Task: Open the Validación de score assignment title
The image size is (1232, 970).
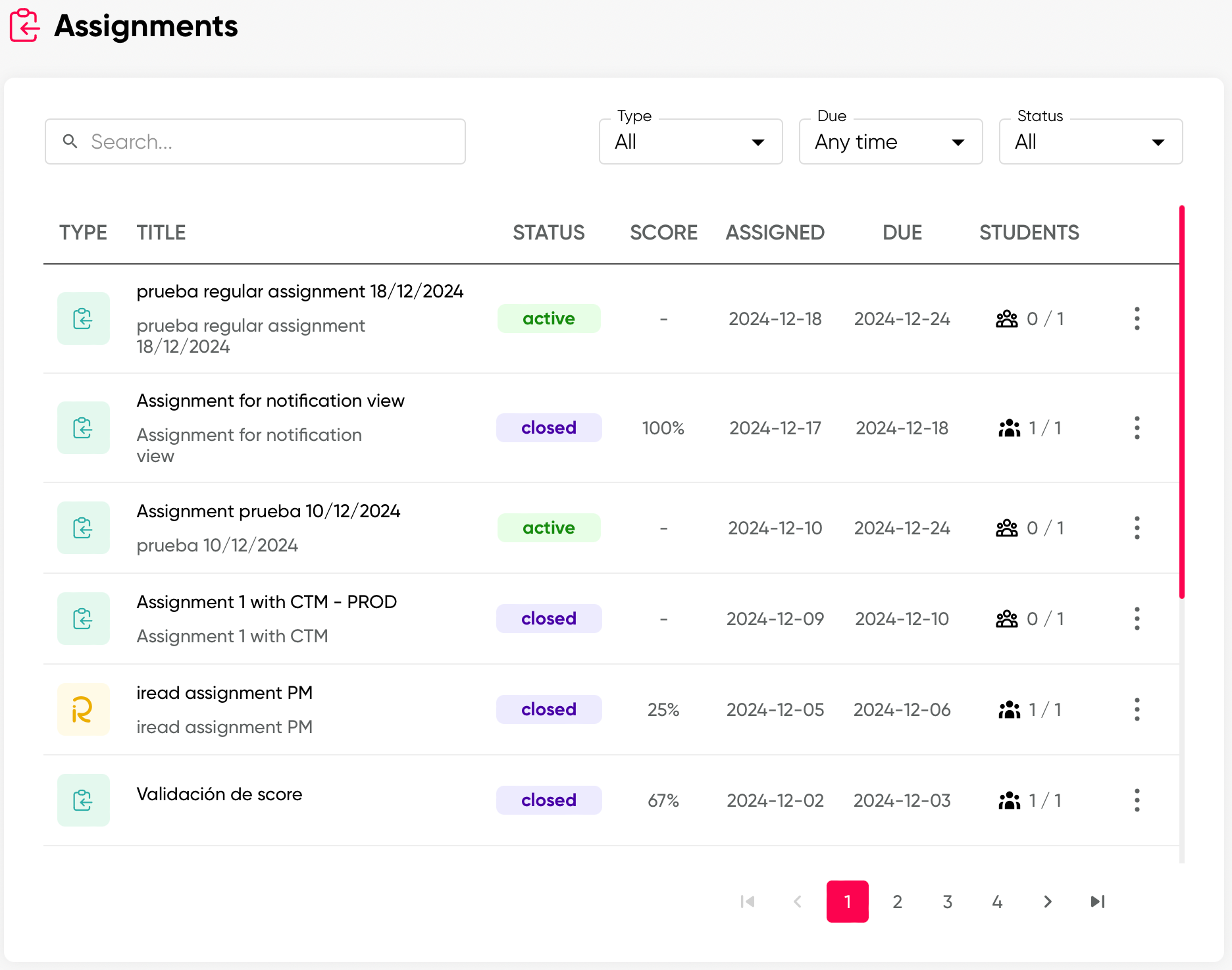Action: (x=219, y=794)
